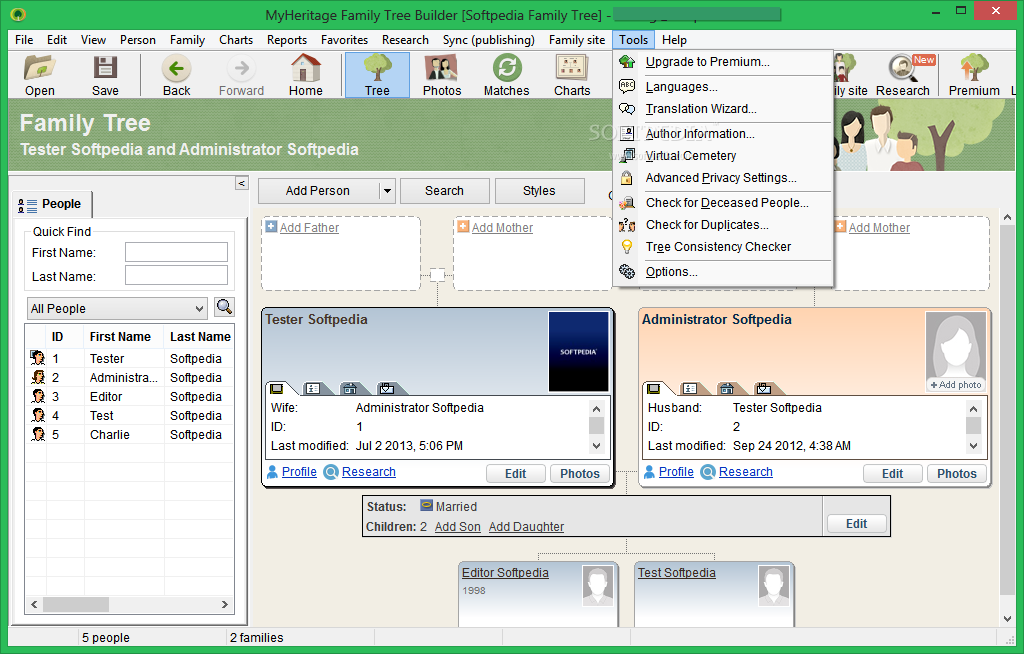Viewport: 1024px width, 654px height.
Task: Open Editor Softpedia child card link
Action: [505, 573]
